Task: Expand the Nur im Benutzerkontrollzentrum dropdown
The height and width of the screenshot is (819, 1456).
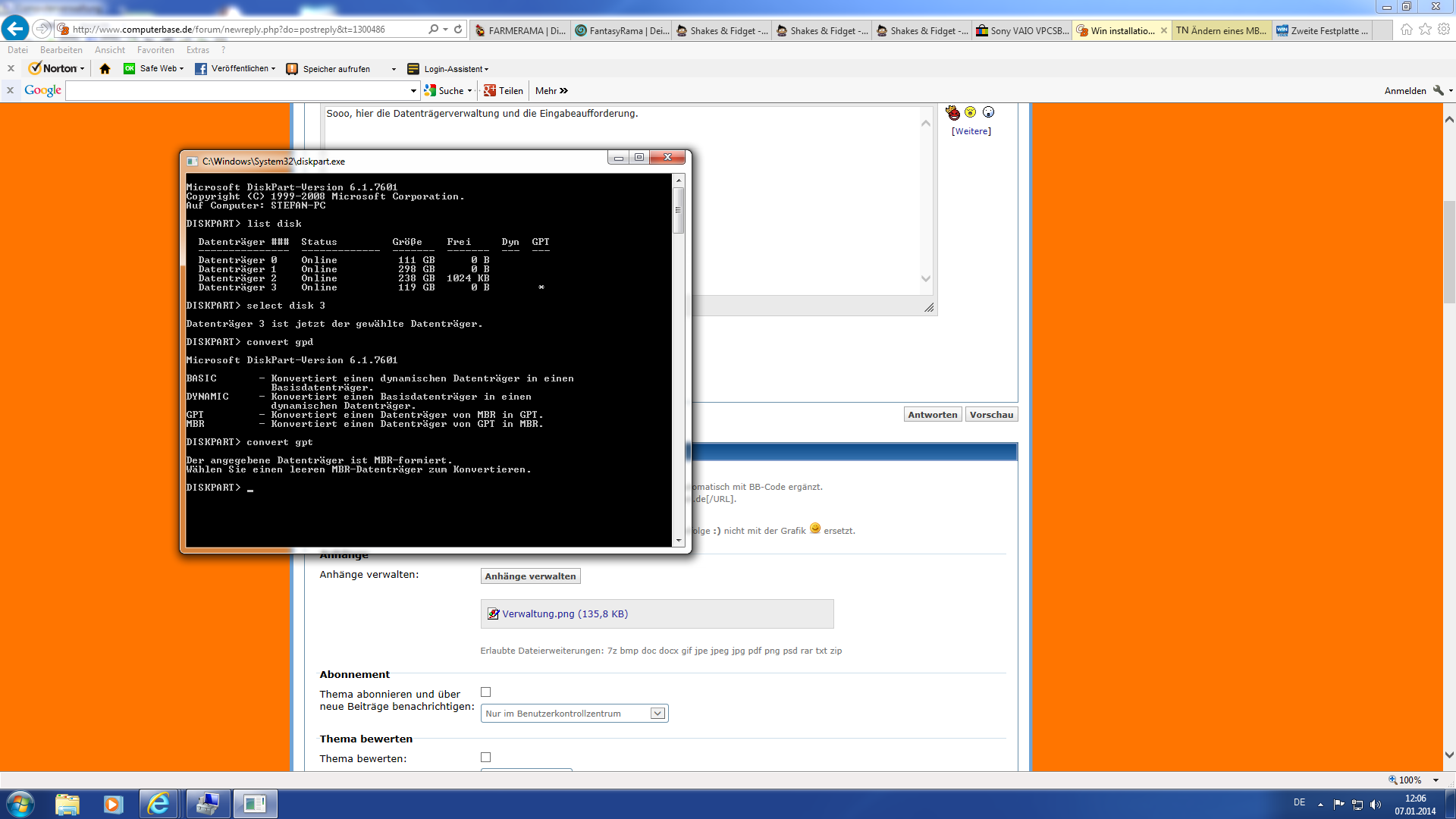Action: [657, 714]
